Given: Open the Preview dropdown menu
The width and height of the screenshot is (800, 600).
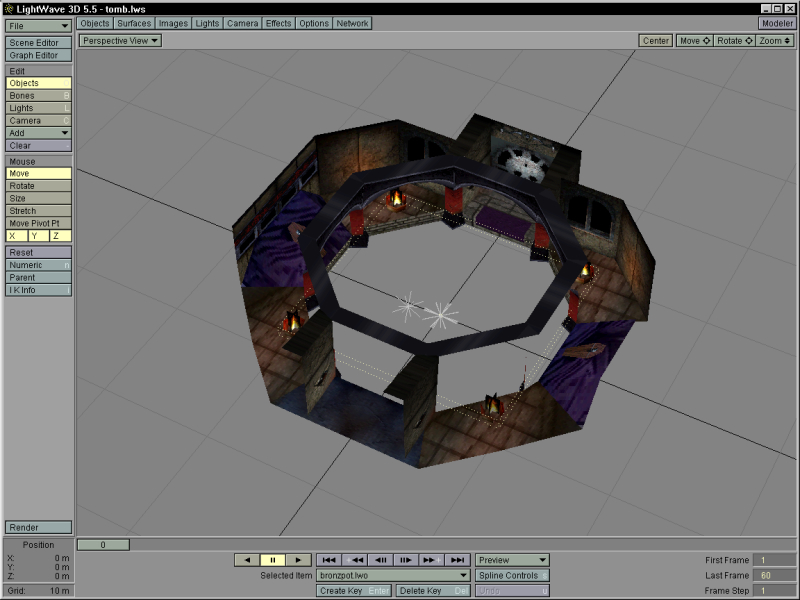Looking at the screenshot, I should pos(512,560).
